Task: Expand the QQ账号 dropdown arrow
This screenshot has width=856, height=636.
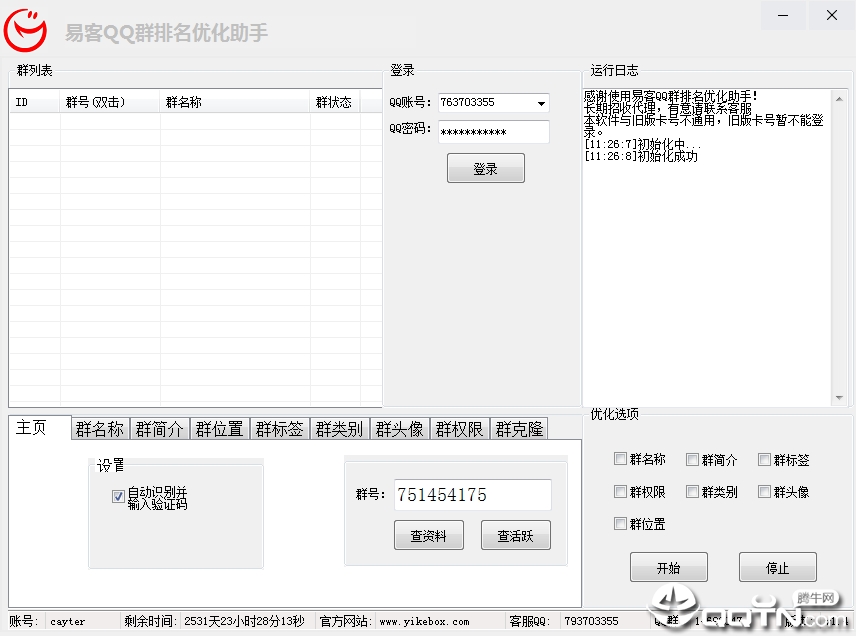Action: [540, 103]
